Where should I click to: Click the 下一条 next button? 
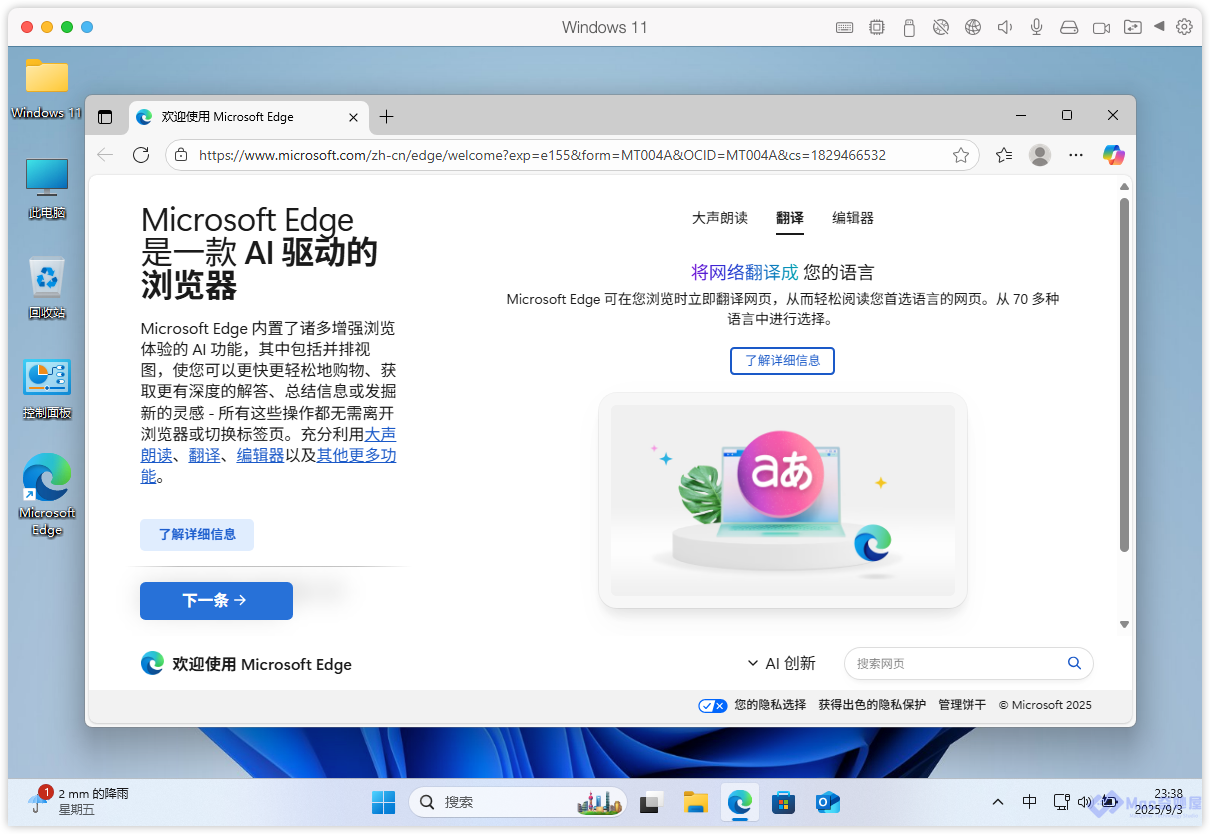216,601
